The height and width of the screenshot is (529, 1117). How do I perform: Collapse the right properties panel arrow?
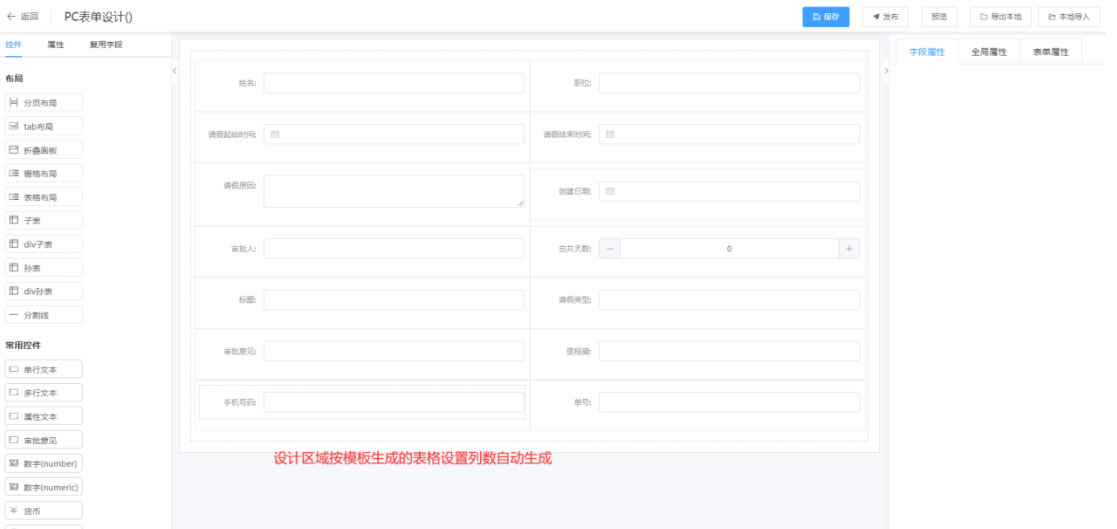[x=886, y=70]
